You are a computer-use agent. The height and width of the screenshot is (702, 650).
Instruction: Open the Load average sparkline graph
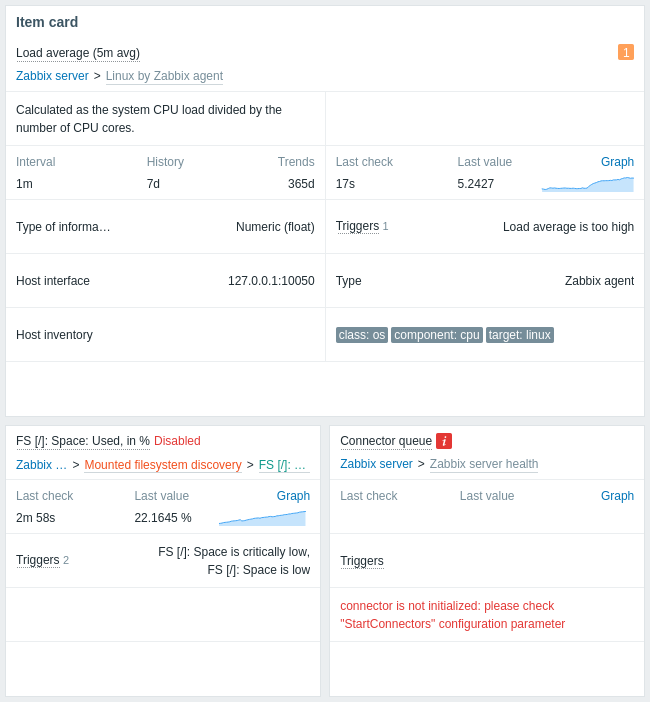tap(588, 184)
